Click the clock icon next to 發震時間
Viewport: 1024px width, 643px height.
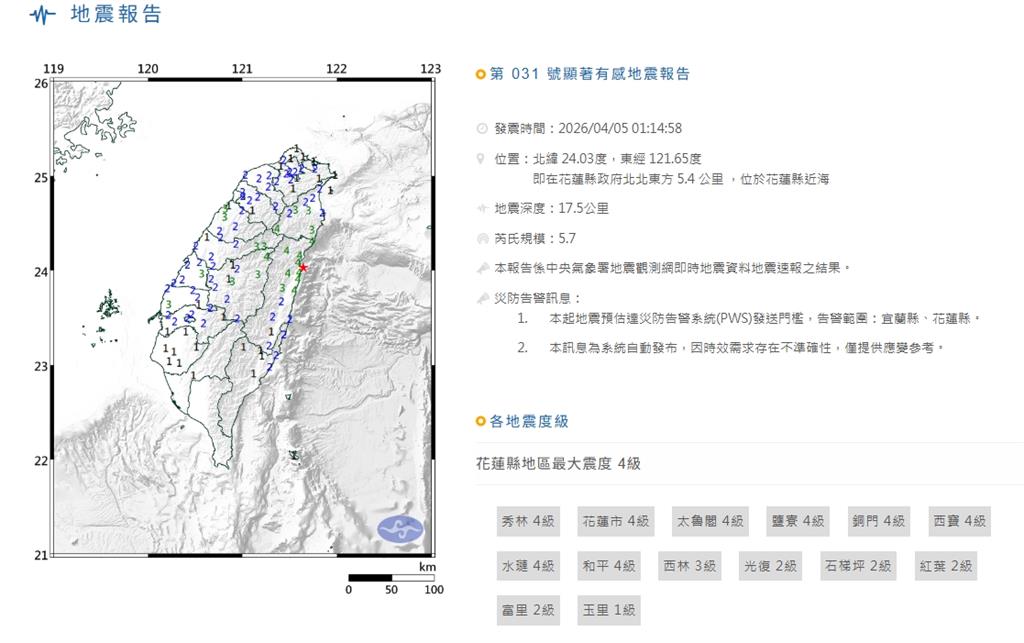pos(483,128)
